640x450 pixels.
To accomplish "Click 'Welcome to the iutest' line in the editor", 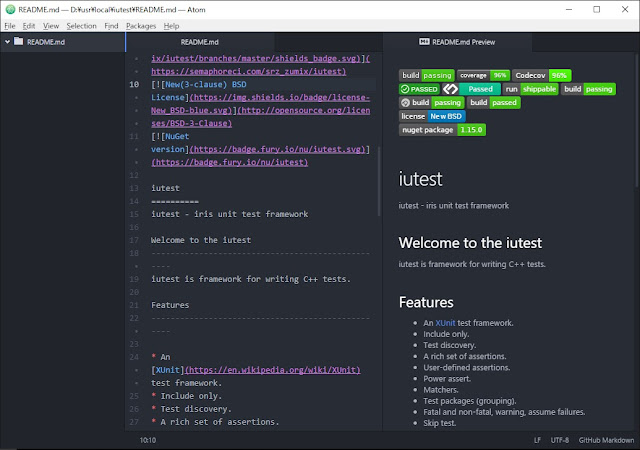I will point(201,240).
